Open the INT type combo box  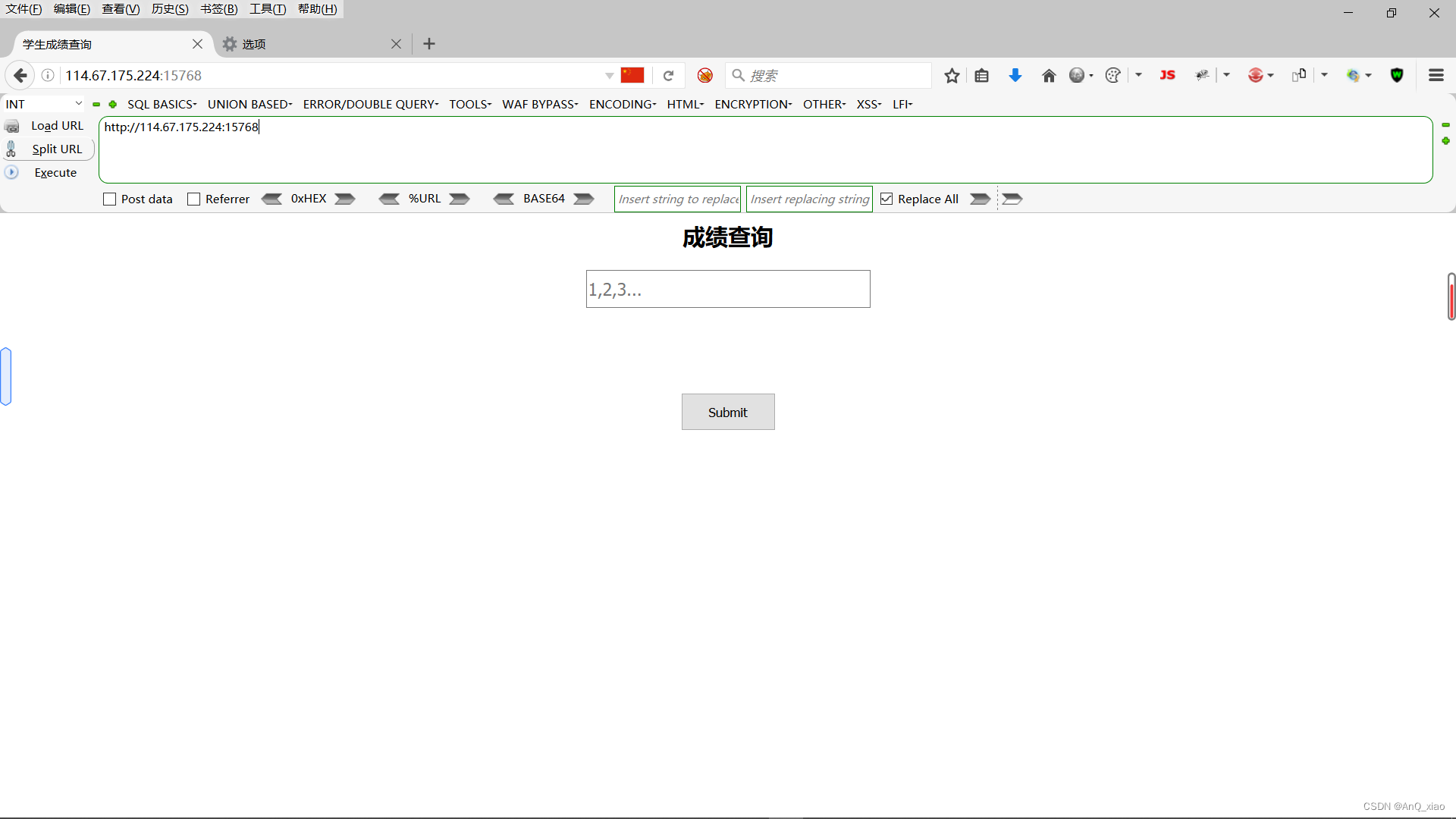[43, 104]
